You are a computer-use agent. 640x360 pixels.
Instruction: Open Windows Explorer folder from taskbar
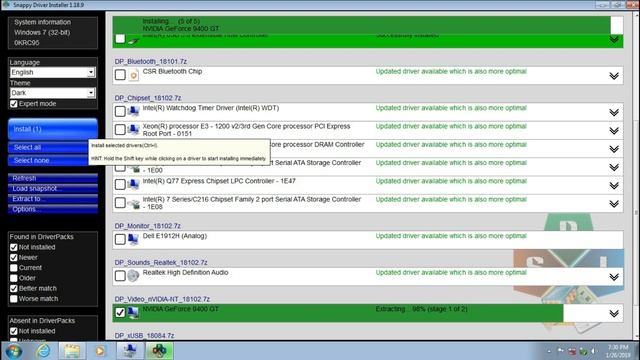[x=72, y=351]
